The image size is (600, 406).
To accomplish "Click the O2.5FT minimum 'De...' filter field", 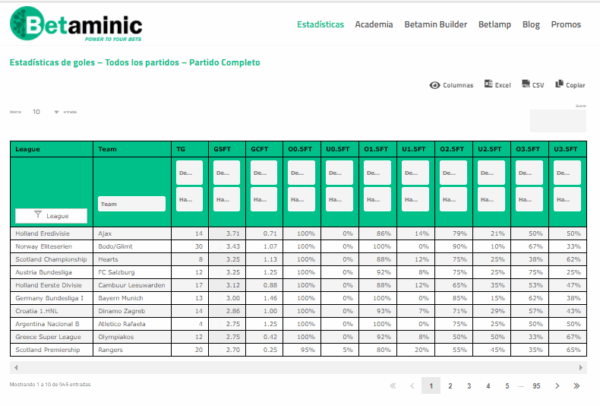I will [453, 173].
